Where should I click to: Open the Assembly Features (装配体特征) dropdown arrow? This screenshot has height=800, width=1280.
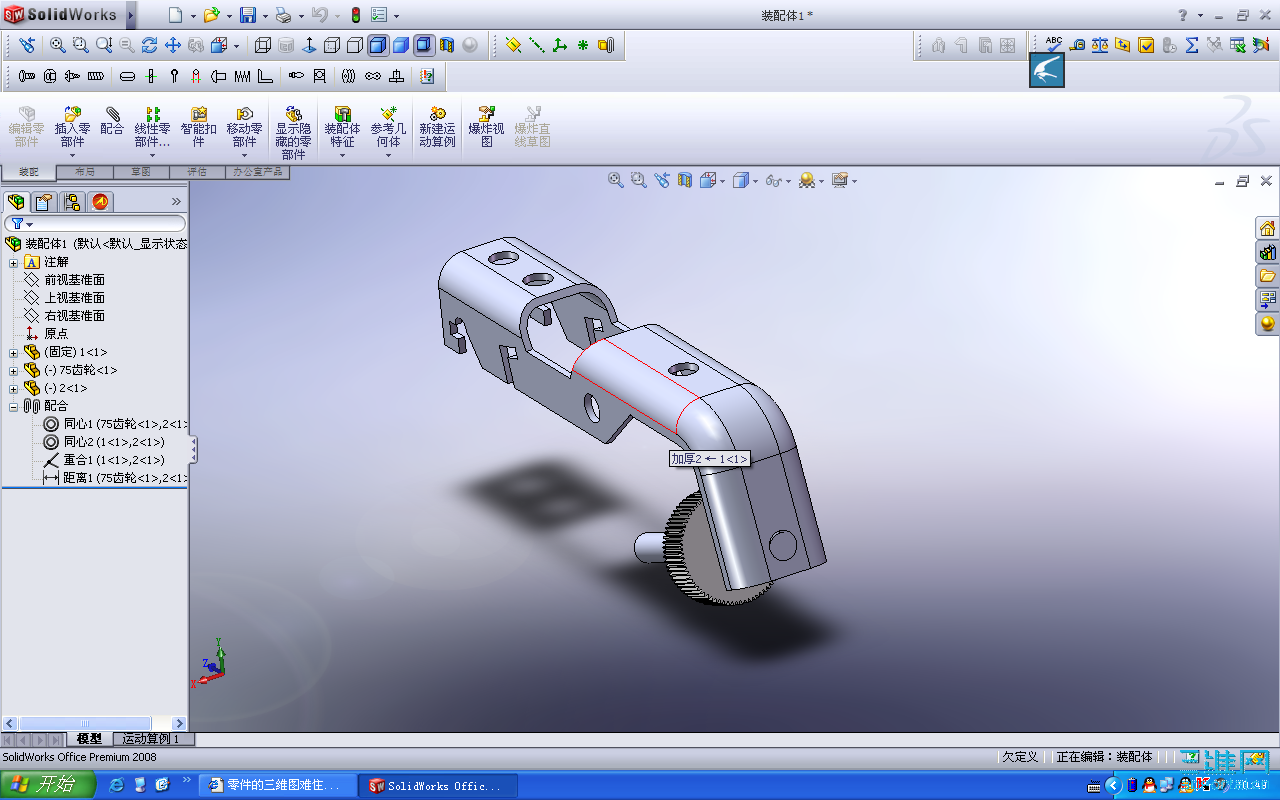click(x=342, y=155)
